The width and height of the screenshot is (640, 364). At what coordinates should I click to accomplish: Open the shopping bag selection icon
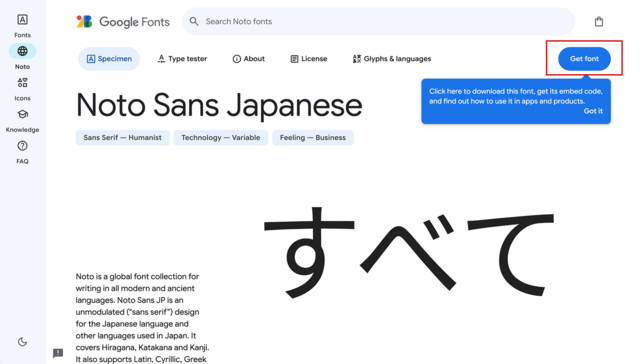tap(599, 22)
